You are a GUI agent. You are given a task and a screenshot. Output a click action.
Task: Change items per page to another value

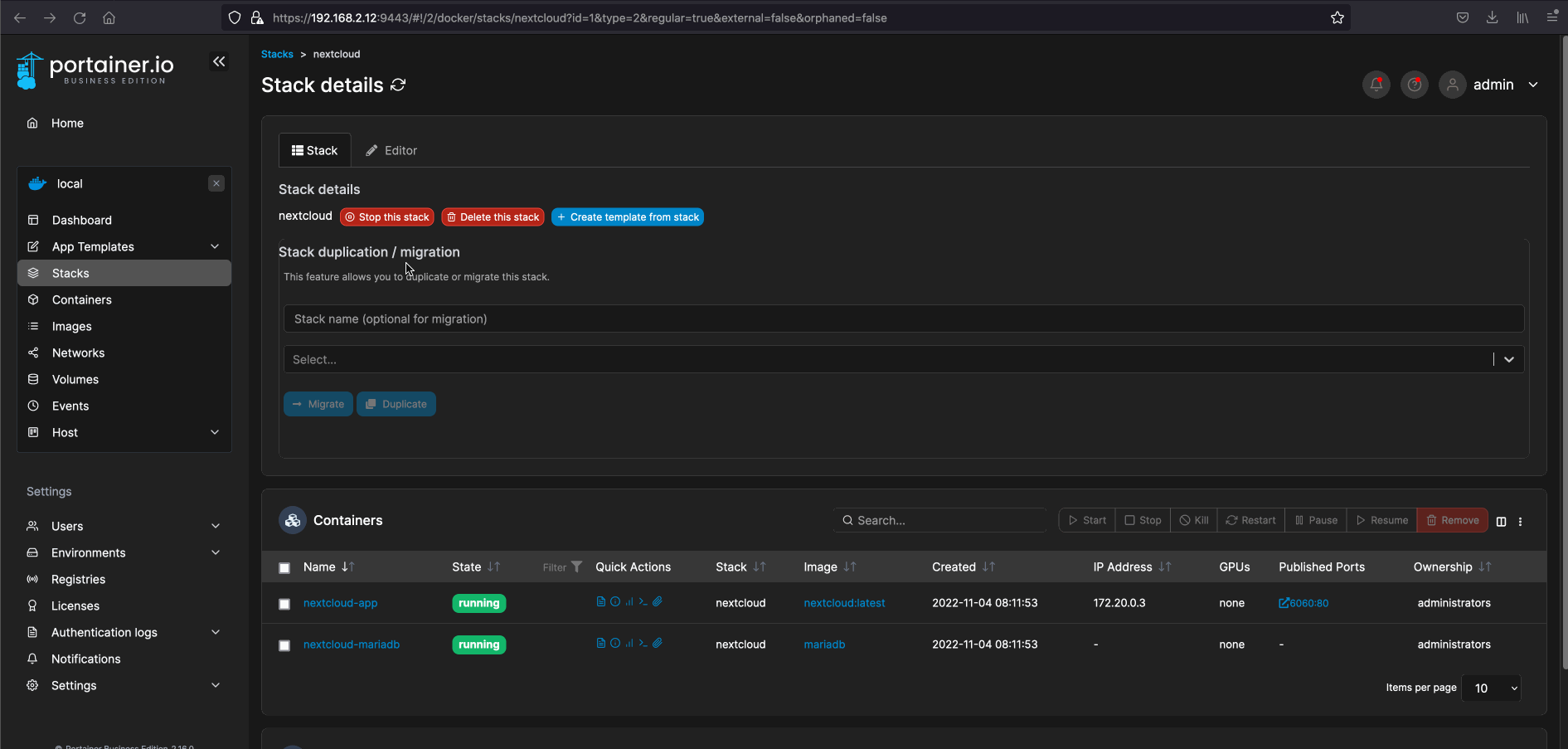[x=1490, y=688]
